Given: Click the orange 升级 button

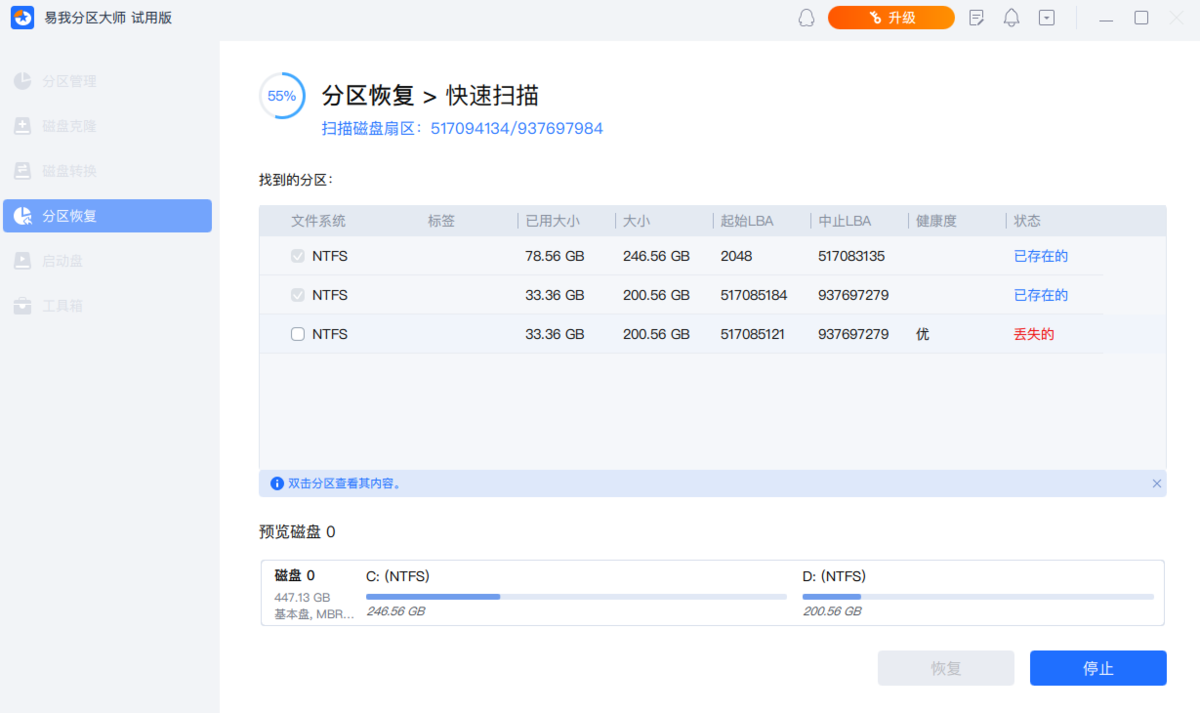Looking at the screenshot, I should 891,17.
